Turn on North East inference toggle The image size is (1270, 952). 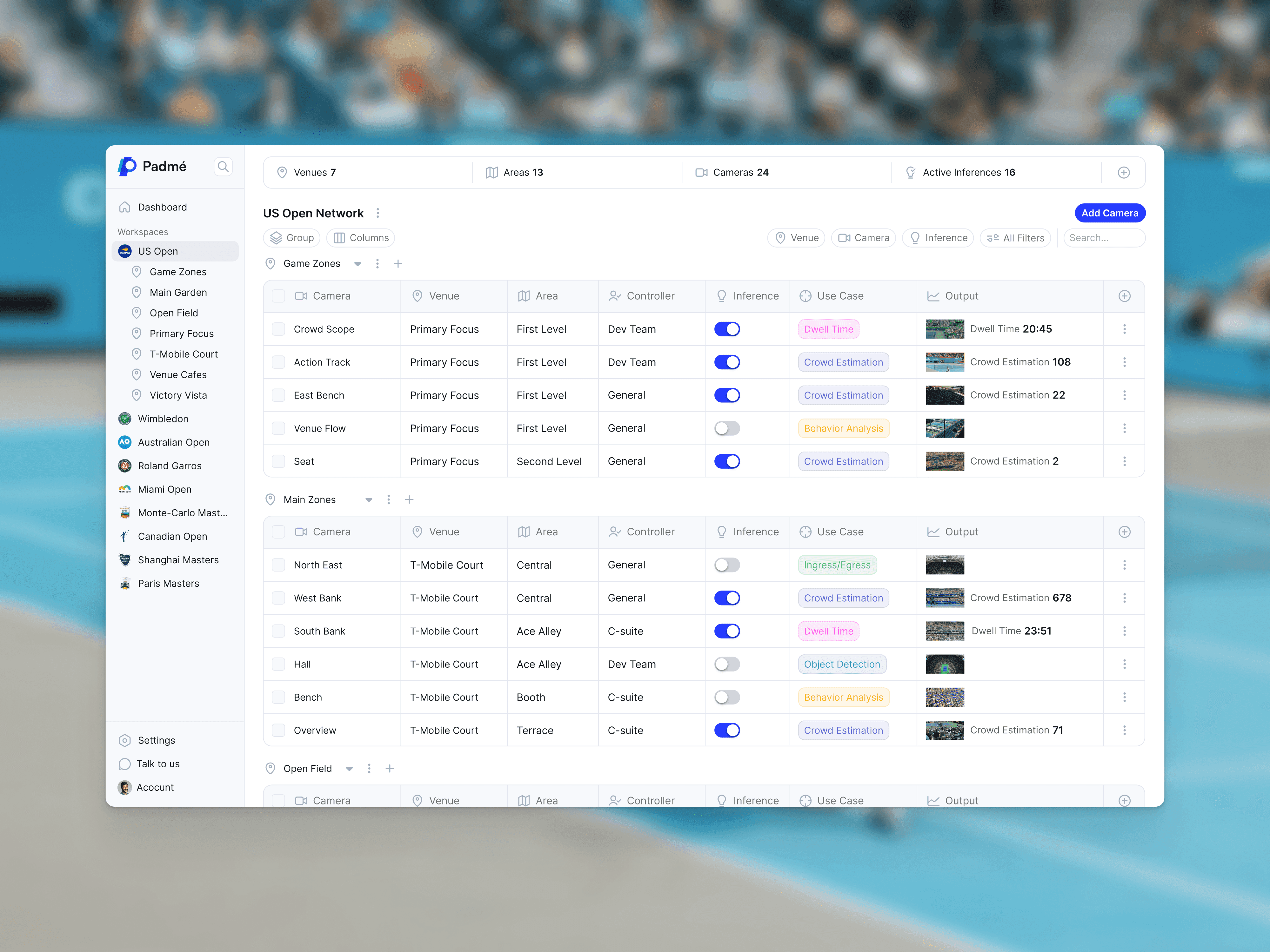coord(727,565)
